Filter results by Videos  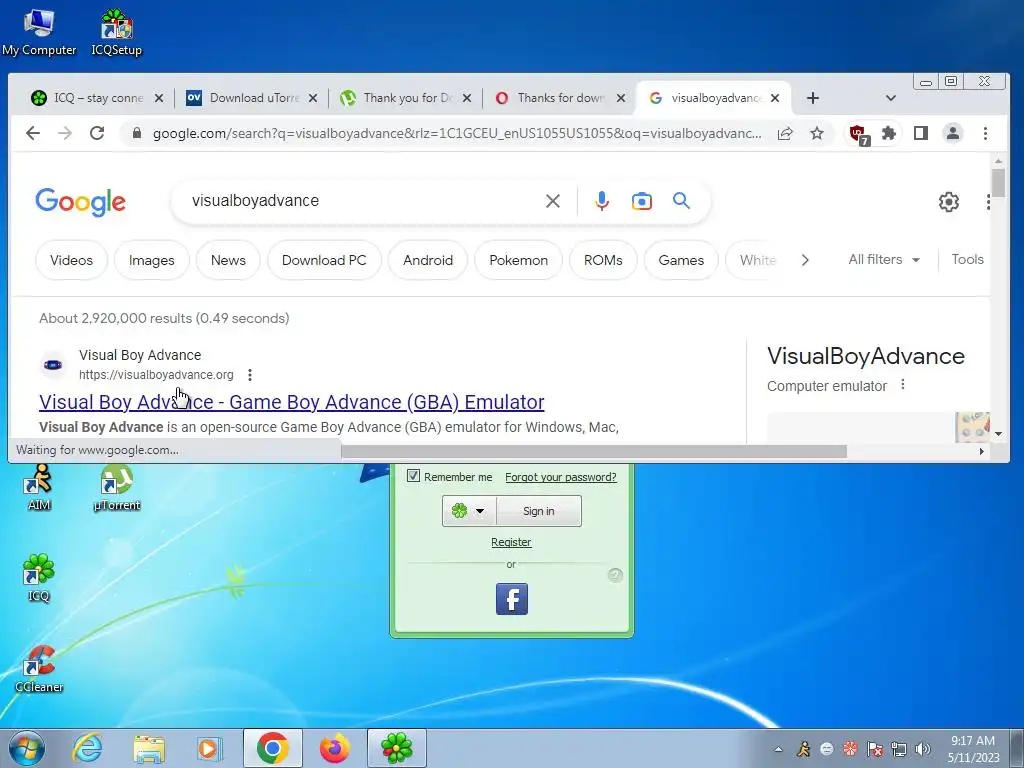(x=71, y=260)
